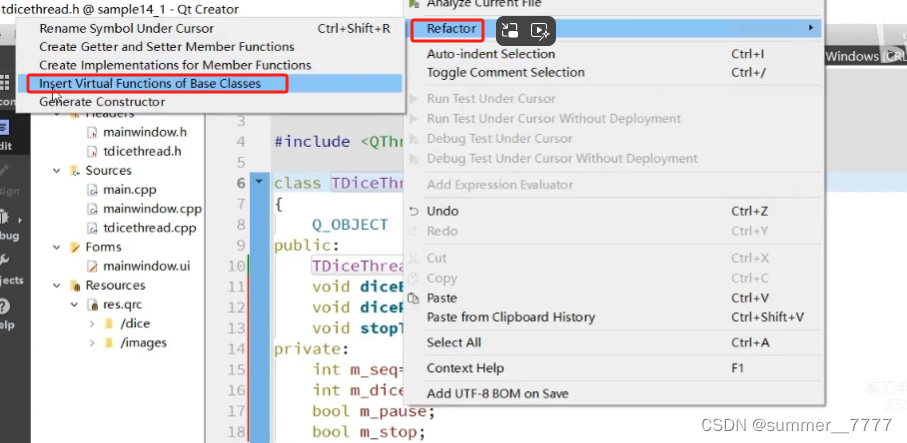Select the /dice resource folder
The width and height of the screenshot is (907, 443).
(135, 323)
